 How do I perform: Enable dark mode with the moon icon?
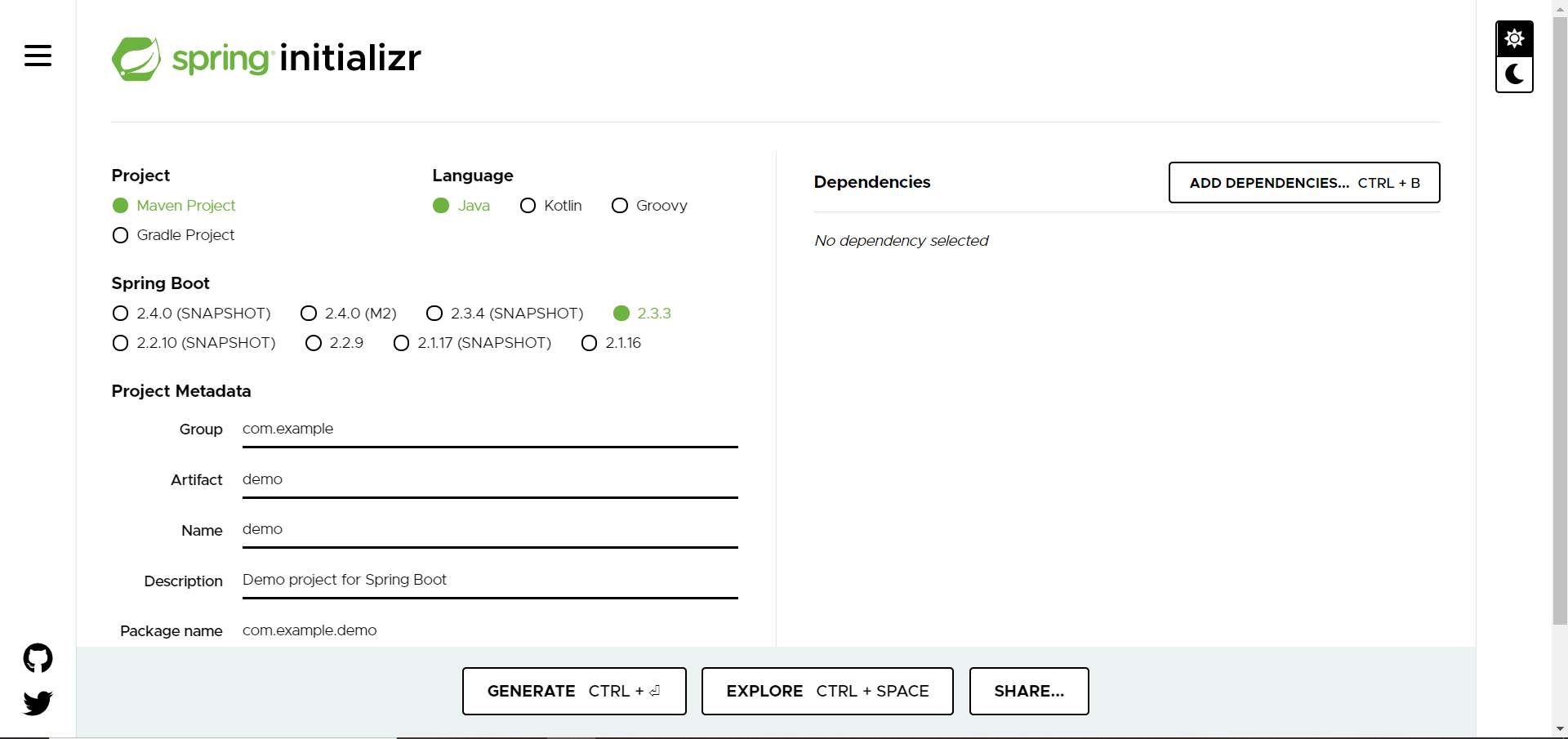pos(1514,74)
